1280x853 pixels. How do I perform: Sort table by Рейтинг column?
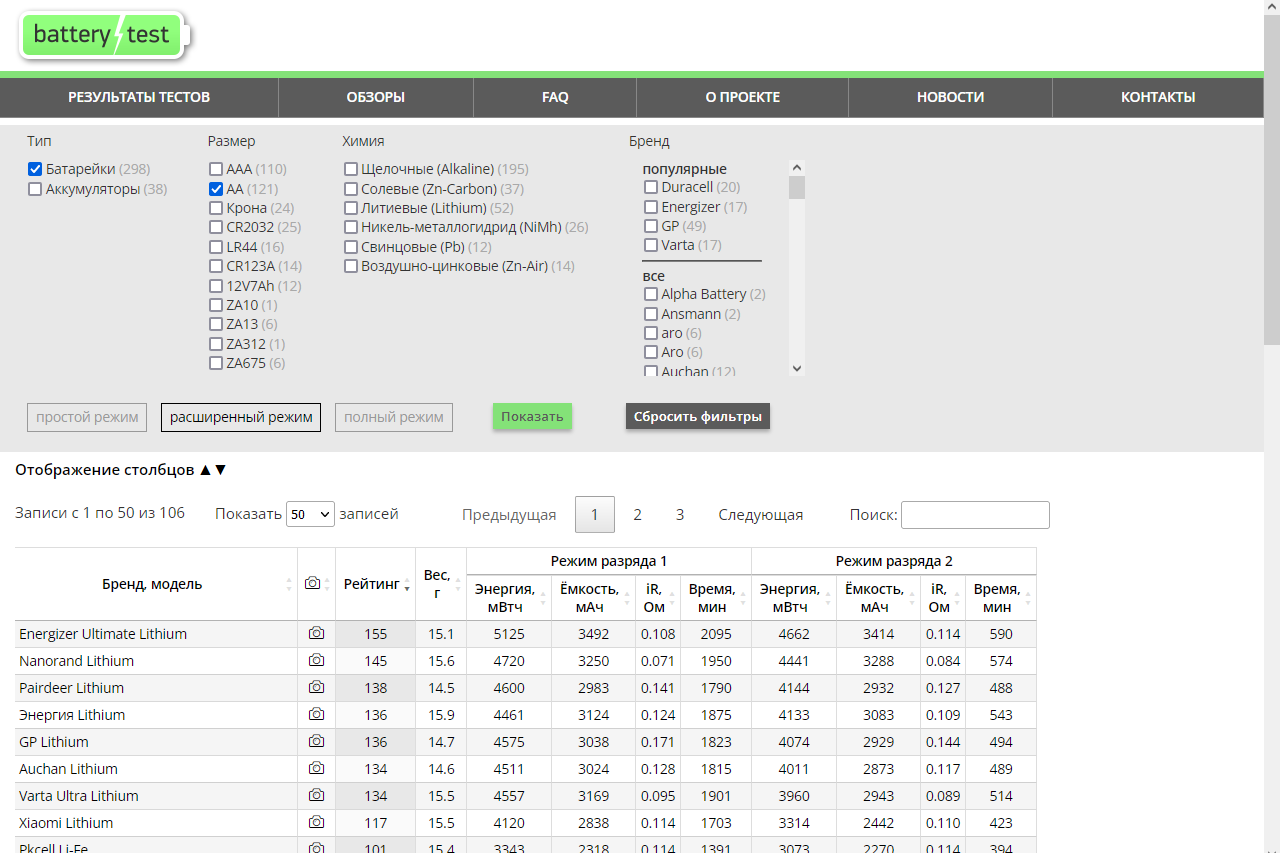tap(375, 584)
